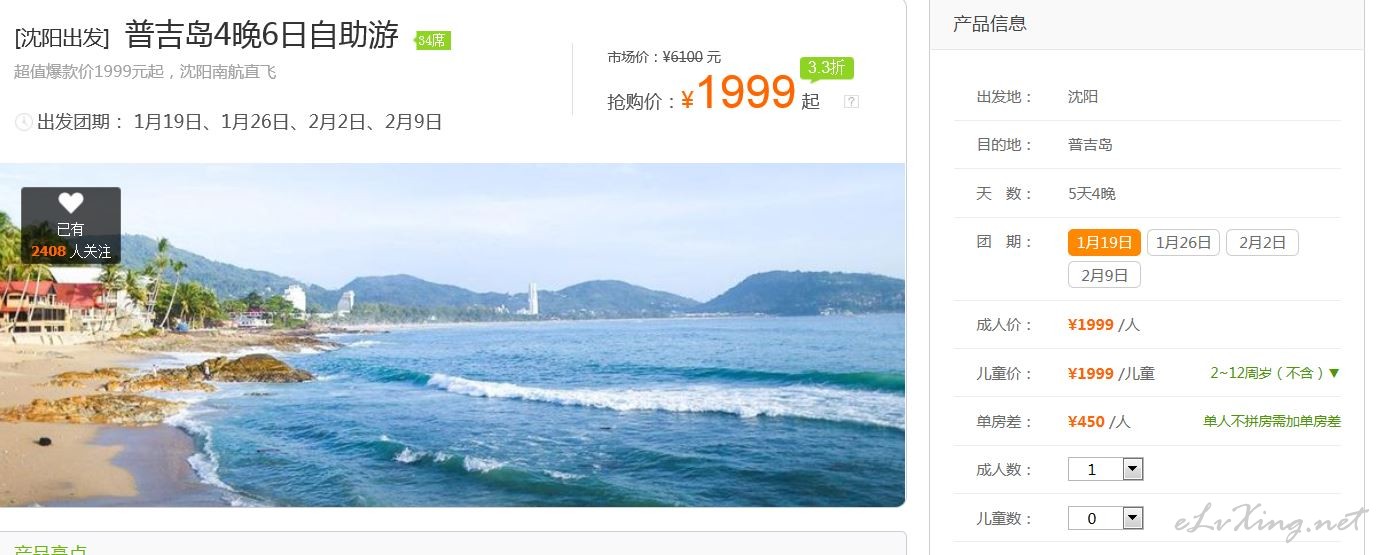
Task: Open the 儿童数 child count dropdown
Action: [x=1105, y=518]
